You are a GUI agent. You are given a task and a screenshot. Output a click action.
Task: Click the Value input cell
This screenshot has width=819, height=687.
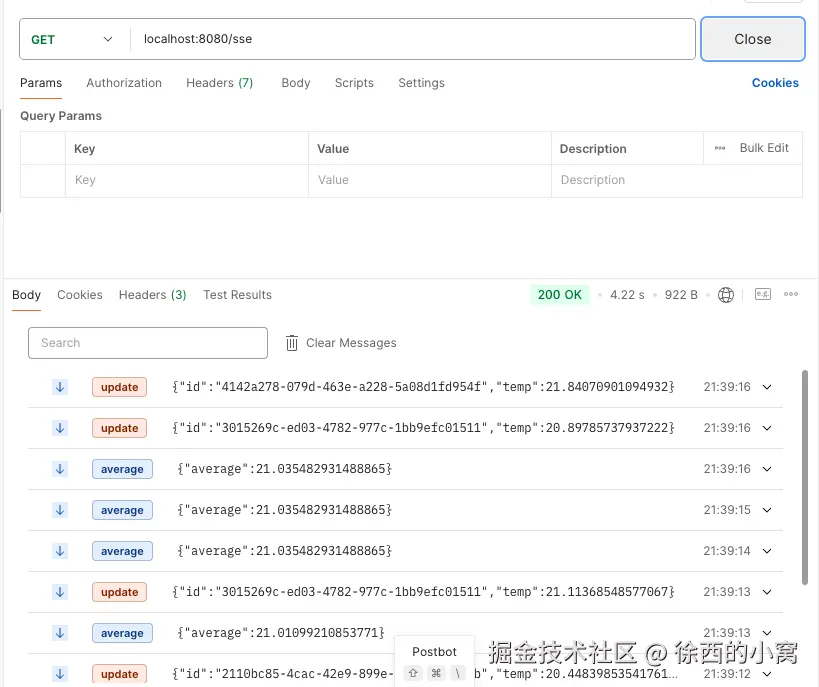(x=429, y=180)
